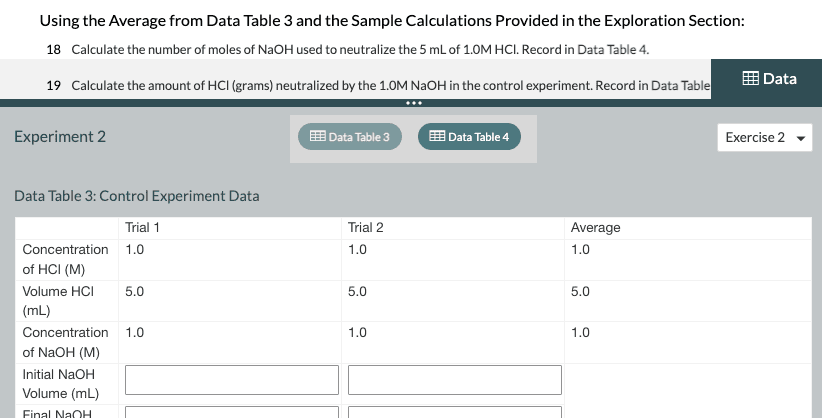Screen dimensions: 822x418
Task: Click Trial 1 Final NaOH Volume field
Action: [x=232, y=412]
